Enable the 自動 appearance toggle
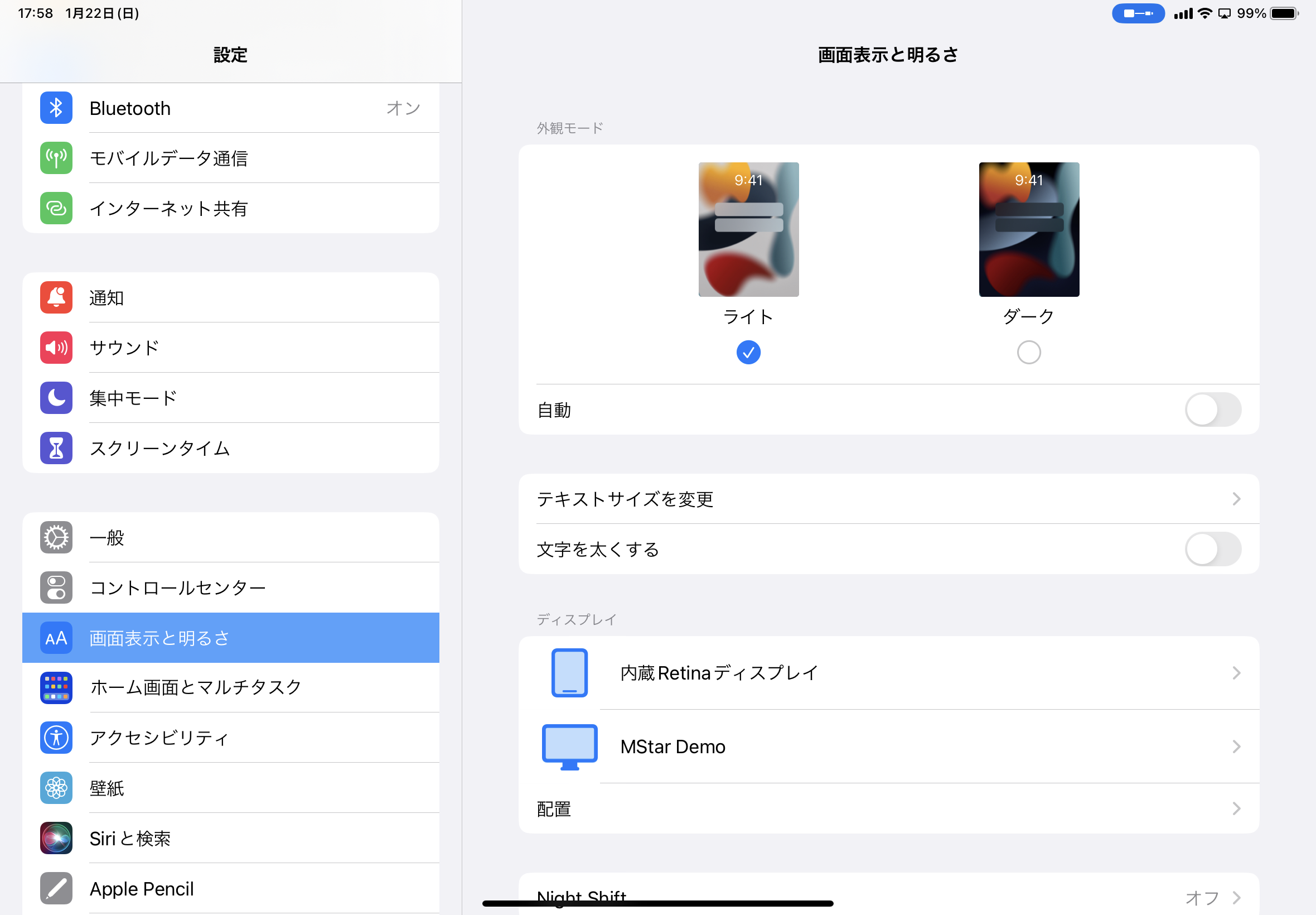 (x=1212, y=410)
